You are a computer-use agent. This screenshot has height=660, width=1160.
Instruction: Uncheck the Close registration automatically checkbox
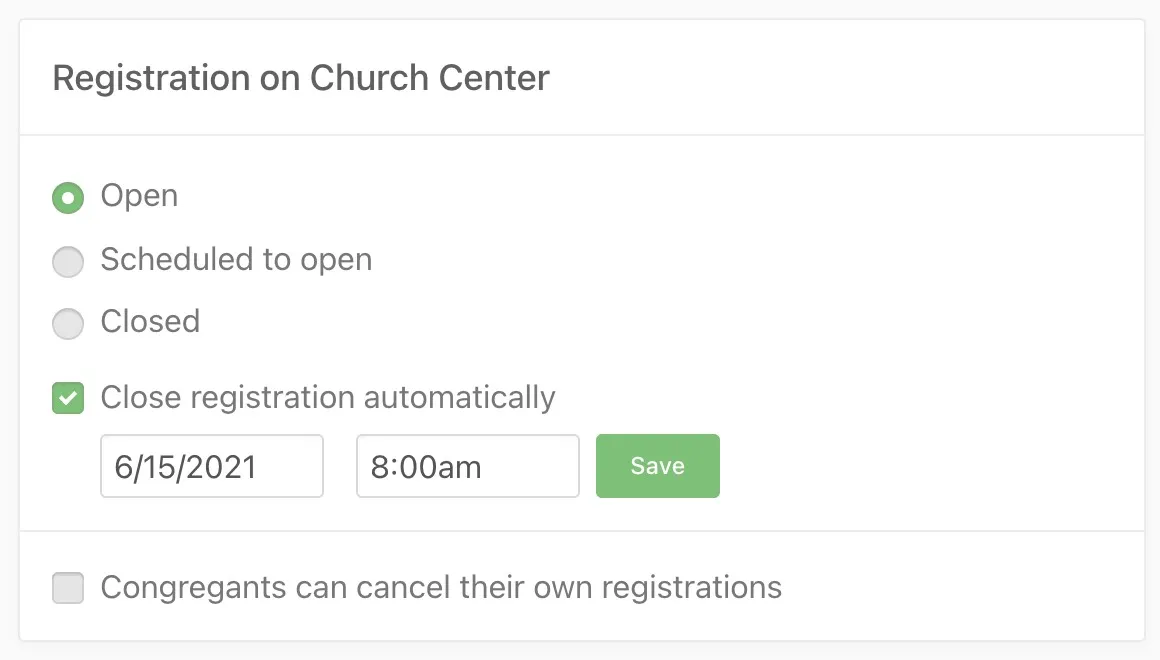pos(68,399)
